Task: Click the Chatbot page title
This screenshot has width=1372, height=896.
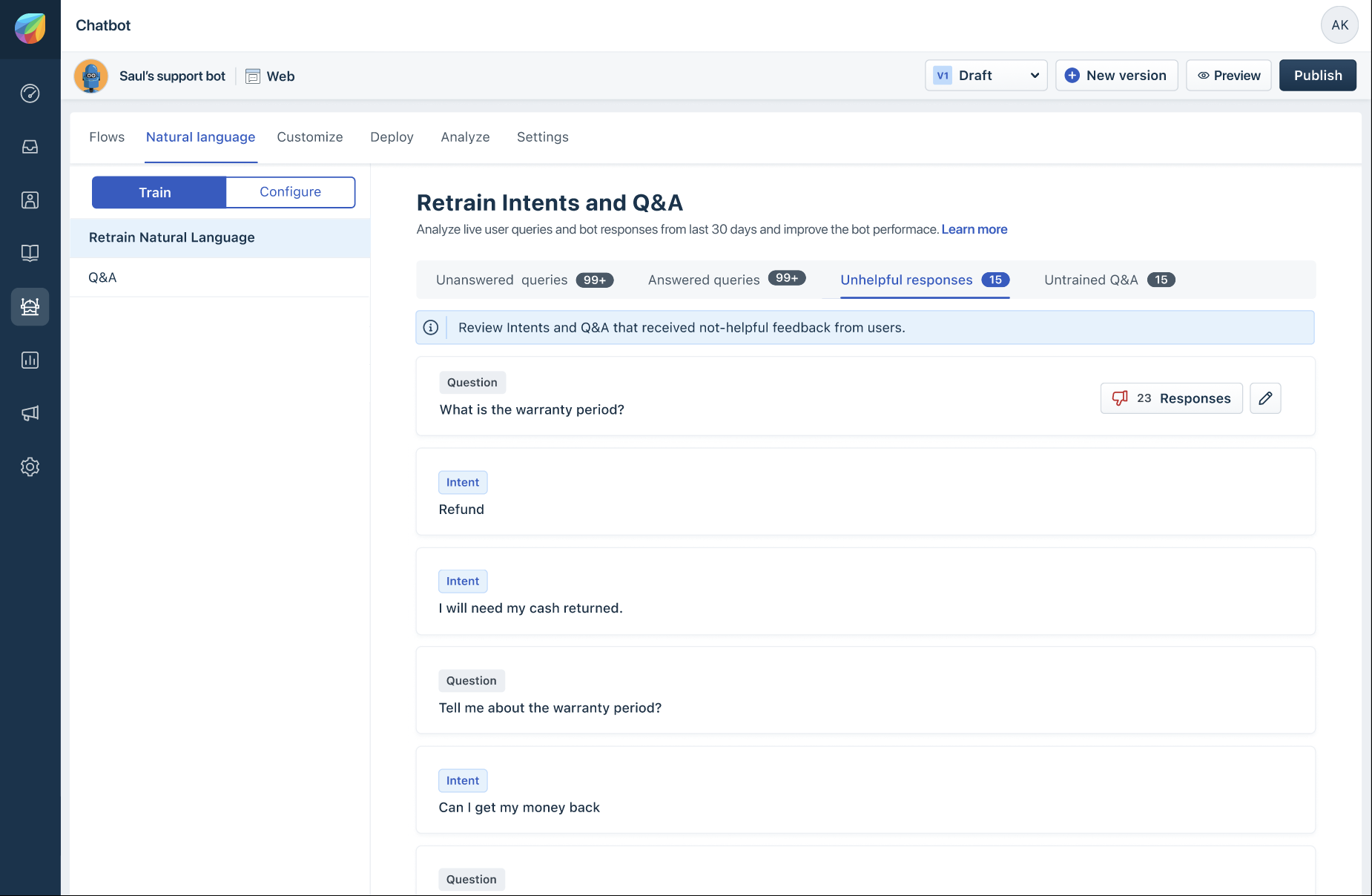Action: (103, 25)
